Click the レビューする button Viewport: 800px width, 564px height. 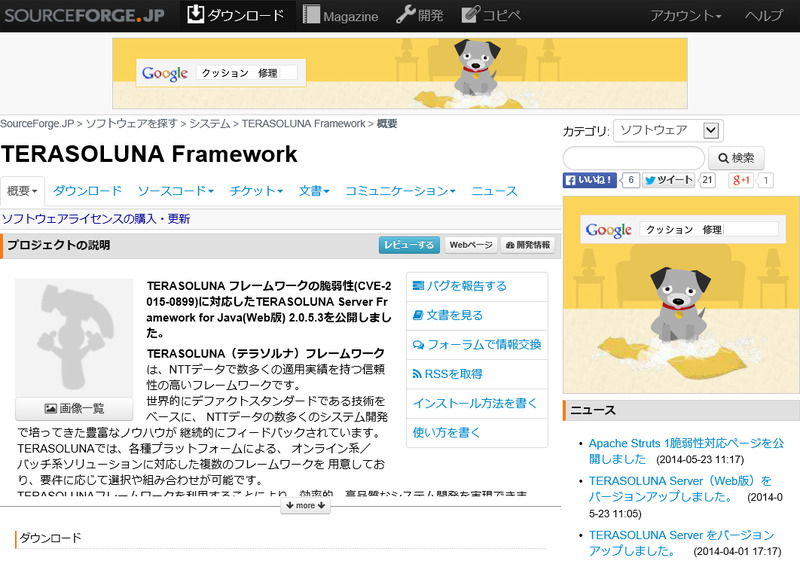pos(408,245)
